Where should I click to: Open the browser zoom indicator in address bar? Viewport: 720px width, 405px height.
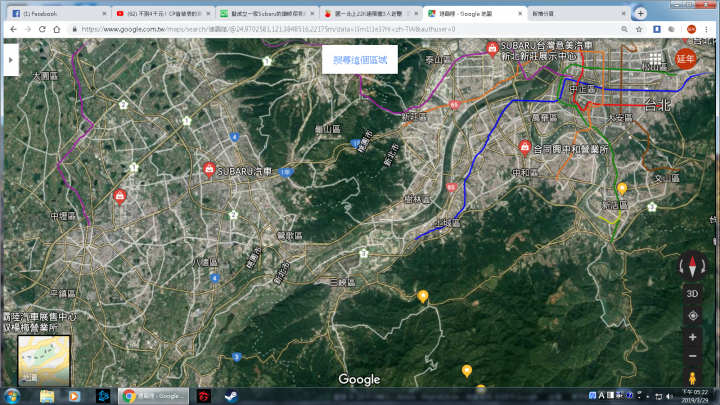coord(624,29)
